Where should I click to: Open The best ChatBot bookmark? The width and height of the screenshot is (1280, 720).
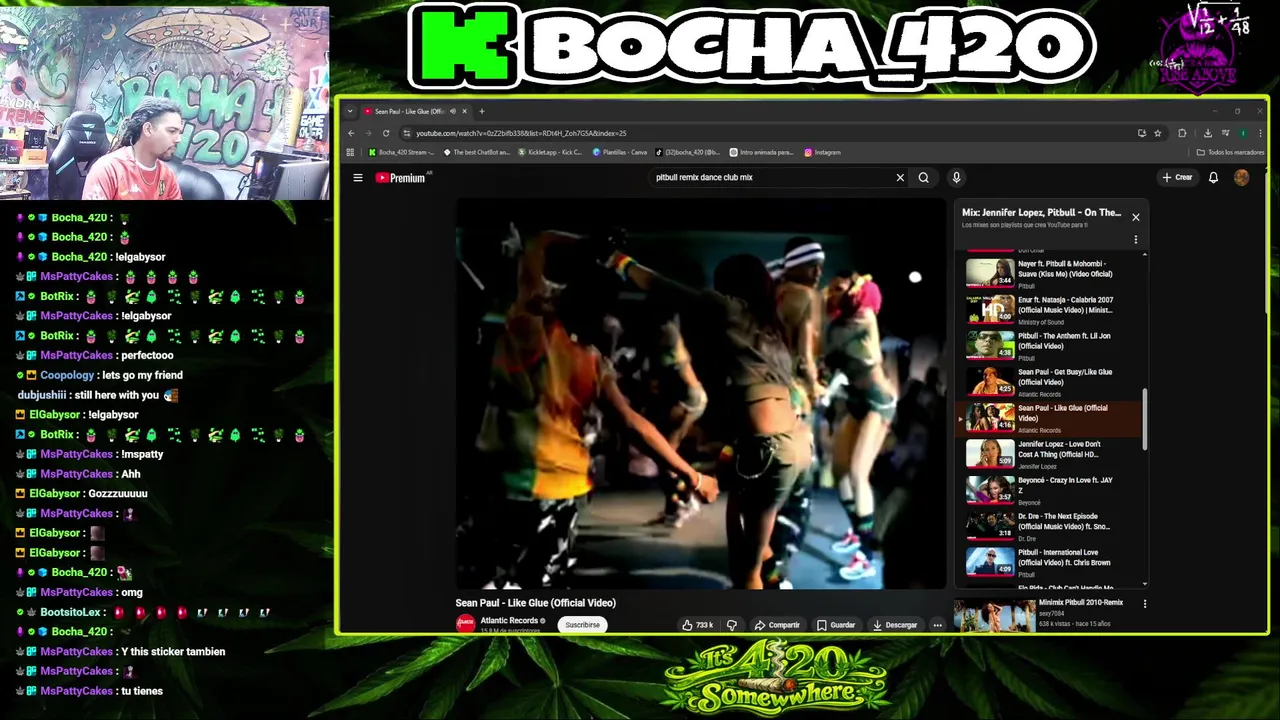tap(477, 153)
